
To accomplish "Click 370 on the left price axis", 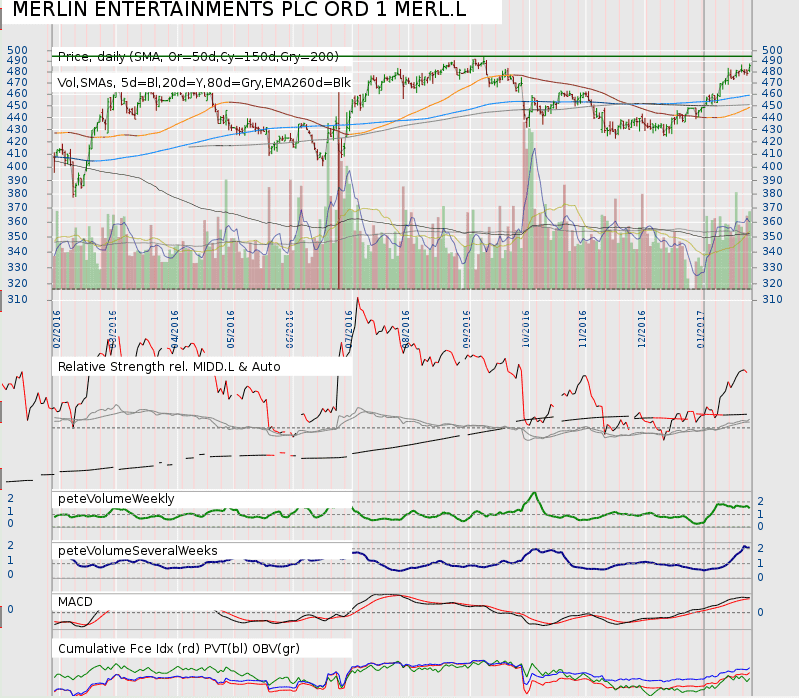I will (x=17, y=207).
